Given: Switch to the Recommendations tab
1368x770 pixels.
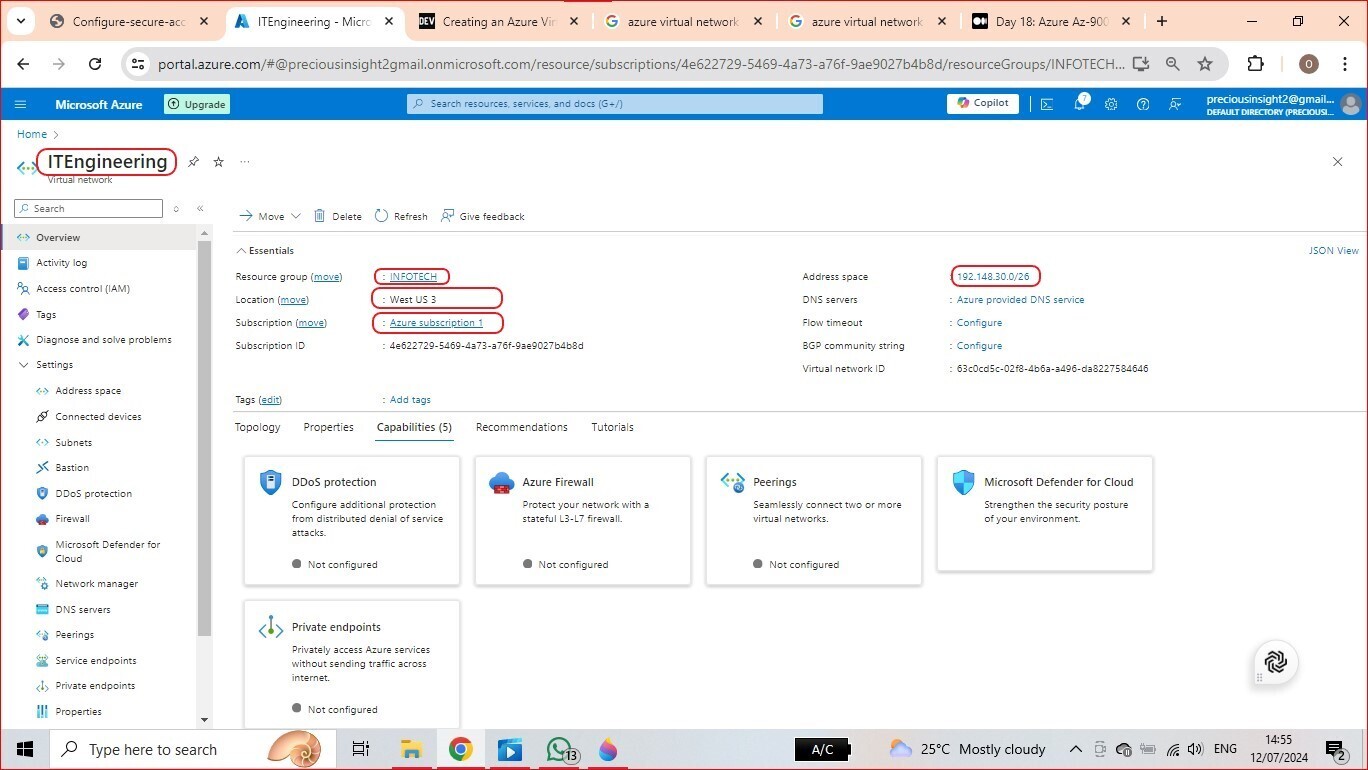Looking at the screenshot, I should pos(522,427).
